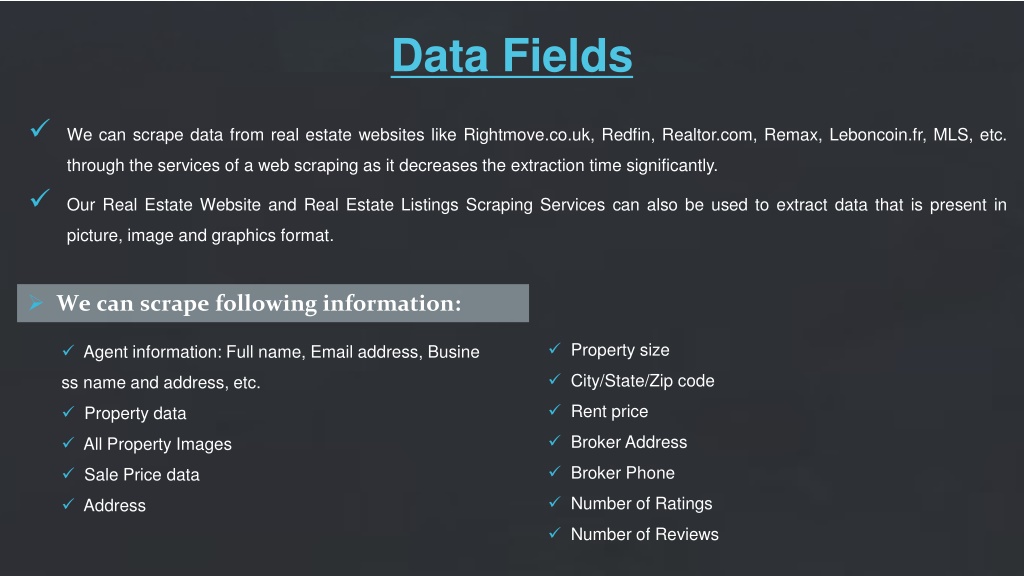Viewport: 1024px width, 576px height.
Task: Click checkmark next to All Property Images
Action: coord(68,443)
